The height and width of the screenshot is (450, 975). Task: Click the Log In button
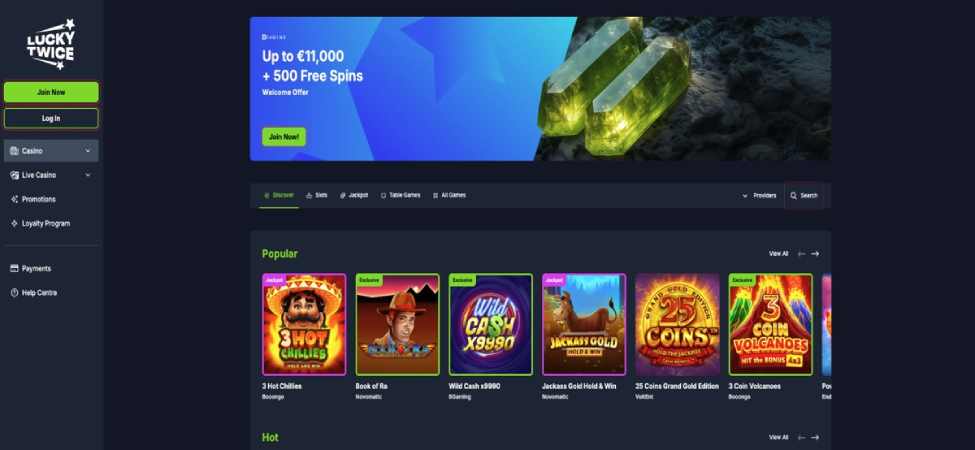[51, 118]
